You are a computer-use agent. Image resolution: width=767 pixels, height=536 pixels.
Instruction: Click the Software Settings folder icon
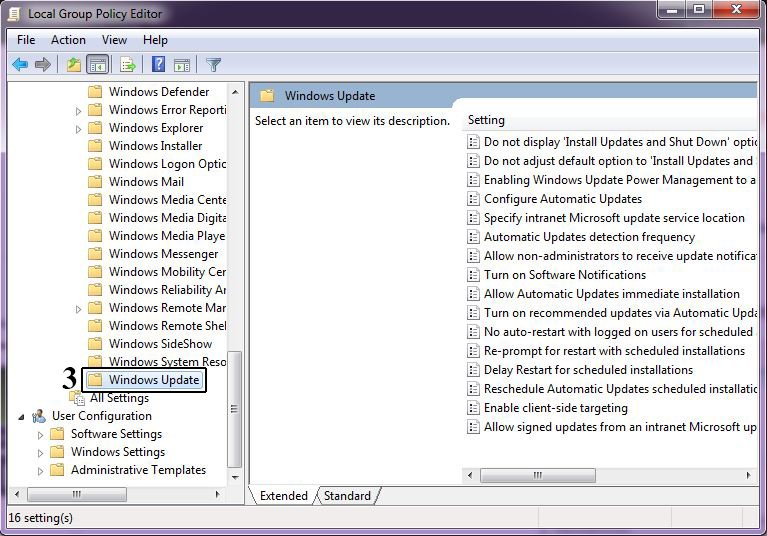57,434
